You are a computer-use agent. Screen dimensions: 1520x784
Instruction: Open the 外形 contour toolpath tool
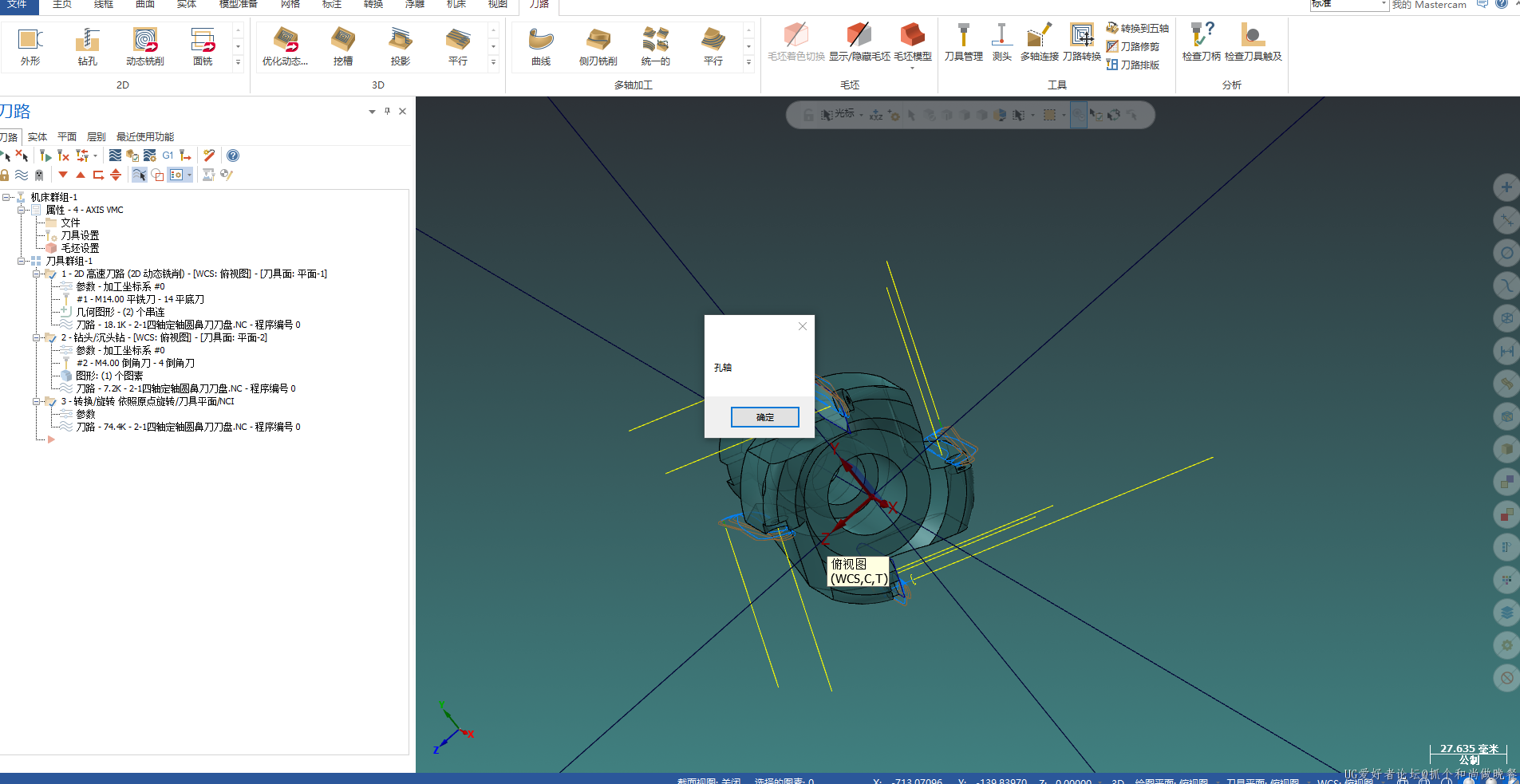30,47
